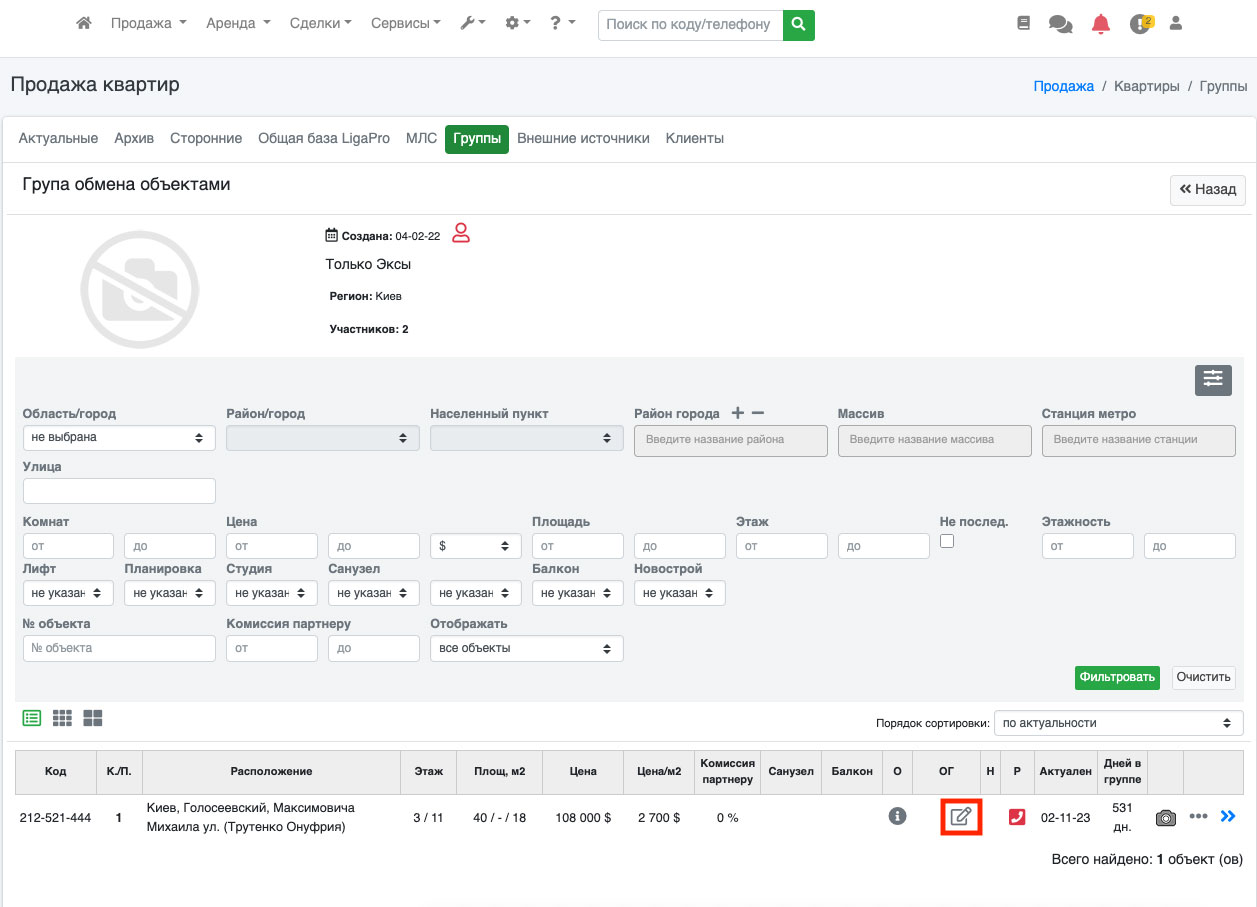The width and height of the screenshot is (1257, 907).
Task: Open the camera photos icon in row
Action: (x=1165, y=818)
